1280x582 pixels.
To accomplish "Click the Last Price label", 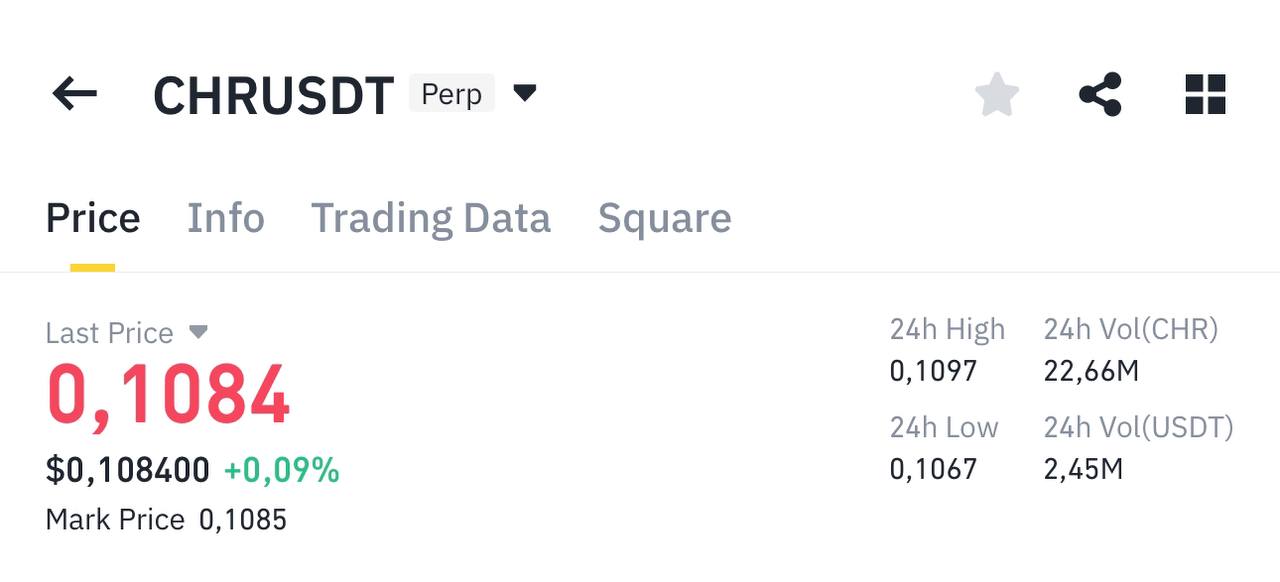I will click(x=110, y=333).
